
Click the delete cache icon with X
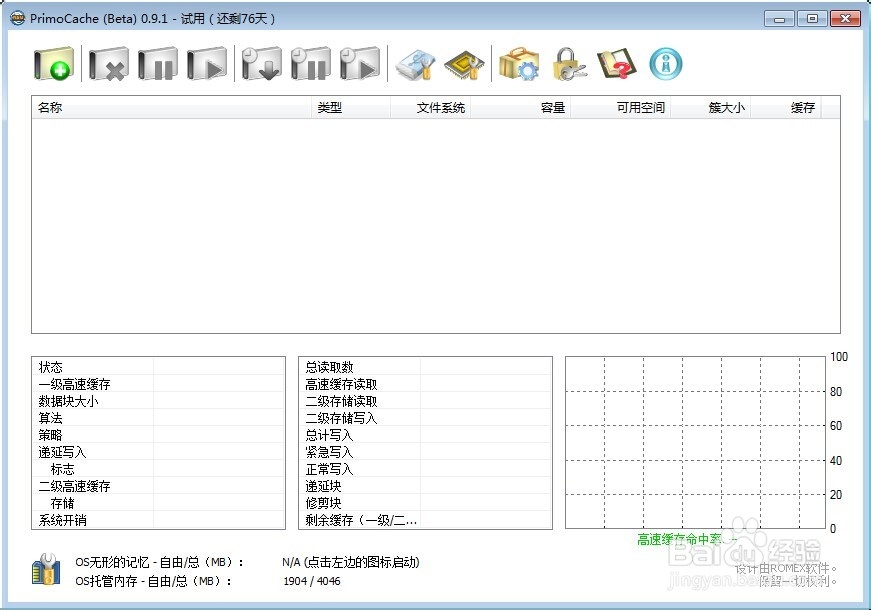point(108,64)
